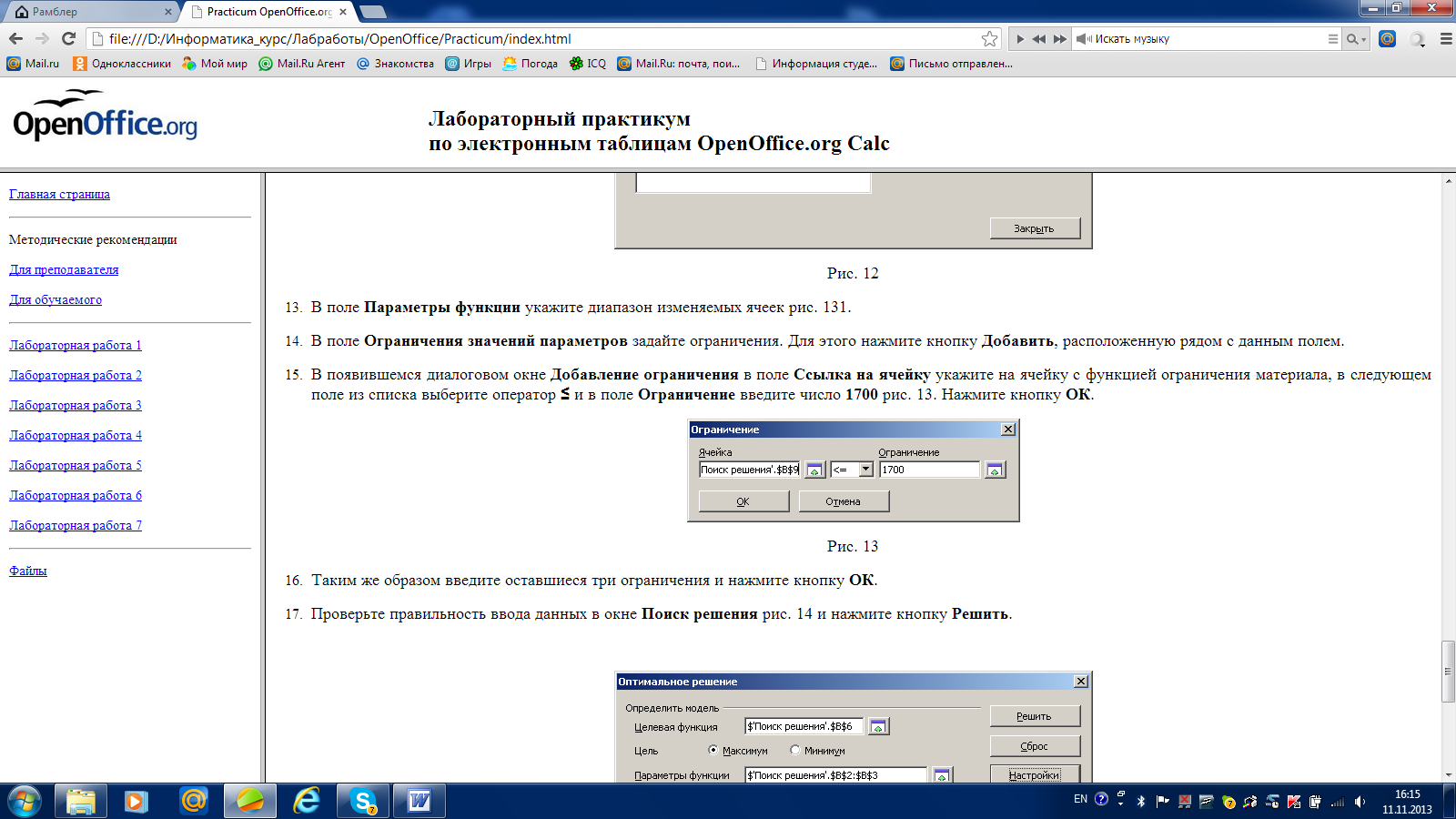
Task: Open Лабораторная работа 7
Action: click(76, 525)
